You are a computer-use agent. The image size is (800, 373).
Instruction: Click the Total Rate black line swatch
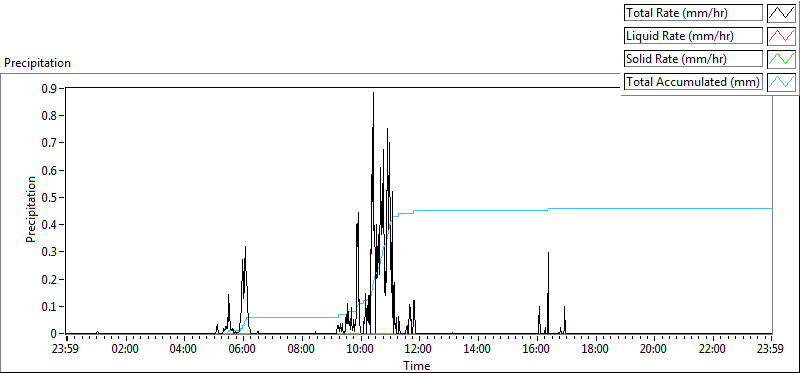[x=782, y=13]
